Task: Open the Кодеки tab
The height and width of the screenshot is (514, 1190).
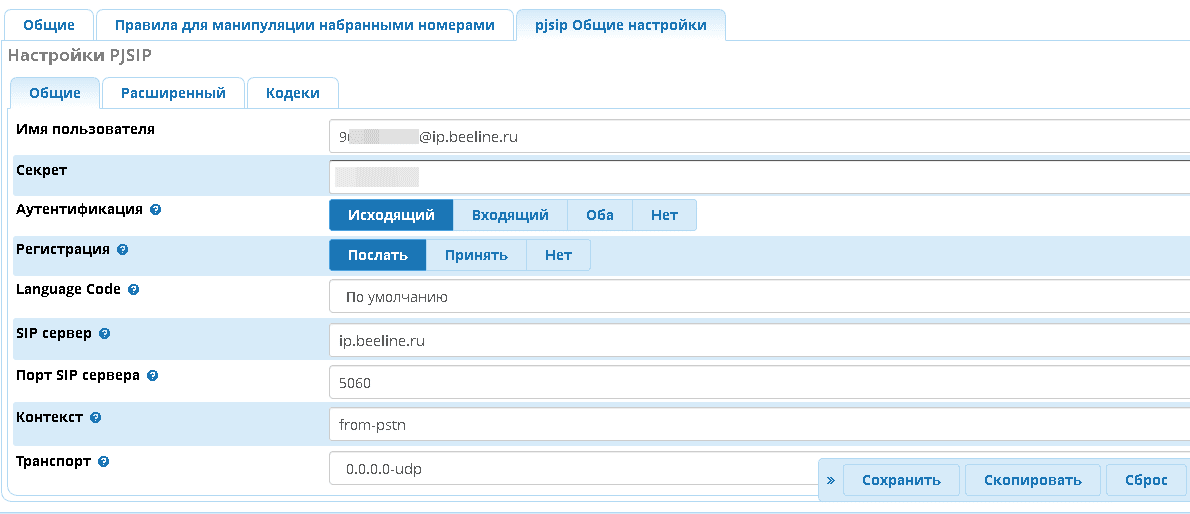Action: pyautogui.click(x=293, y=93)
